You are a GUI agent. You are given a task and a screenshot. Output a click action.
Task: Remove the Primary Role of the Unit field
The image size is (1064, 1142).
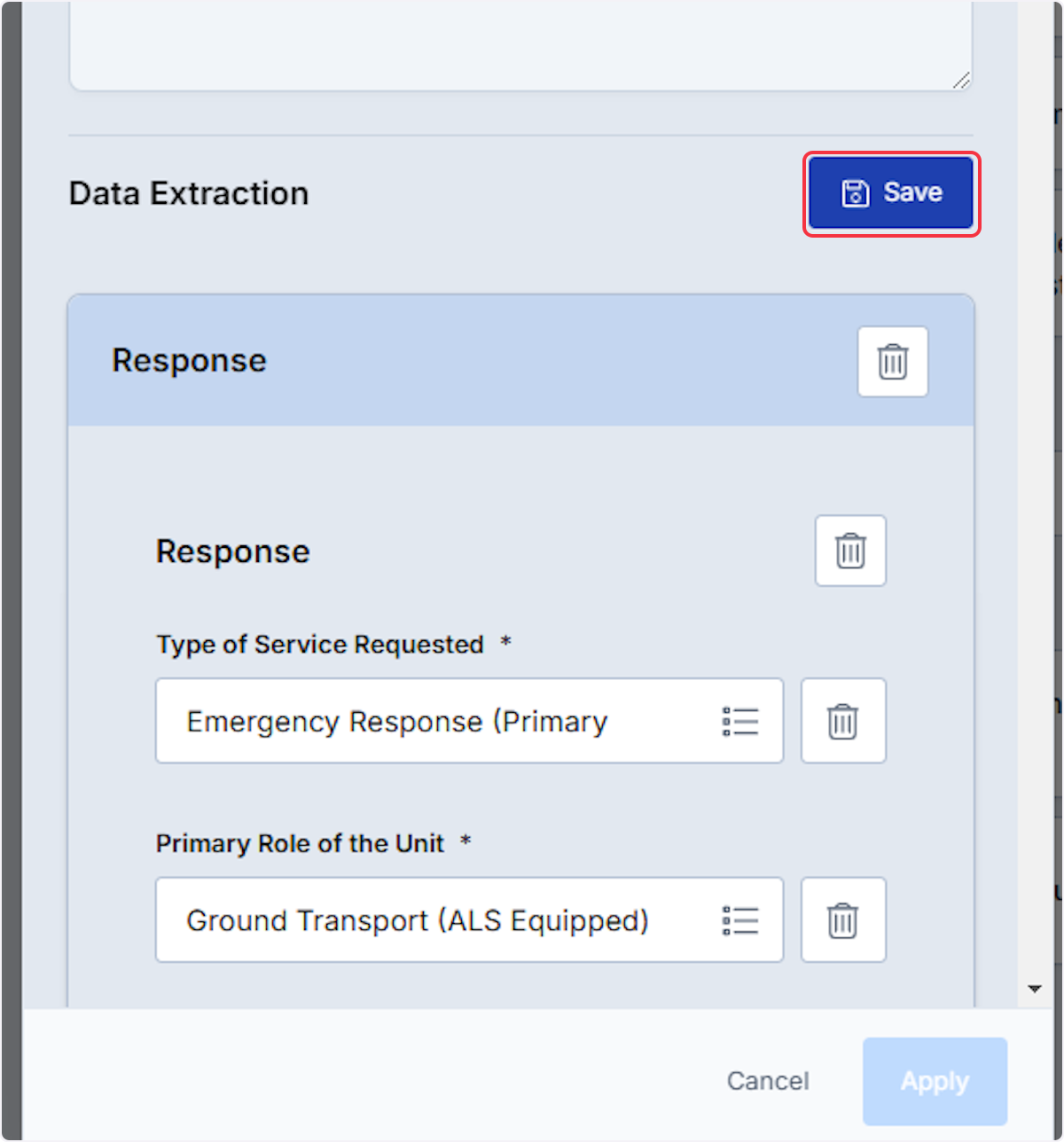tap(843, 919)
